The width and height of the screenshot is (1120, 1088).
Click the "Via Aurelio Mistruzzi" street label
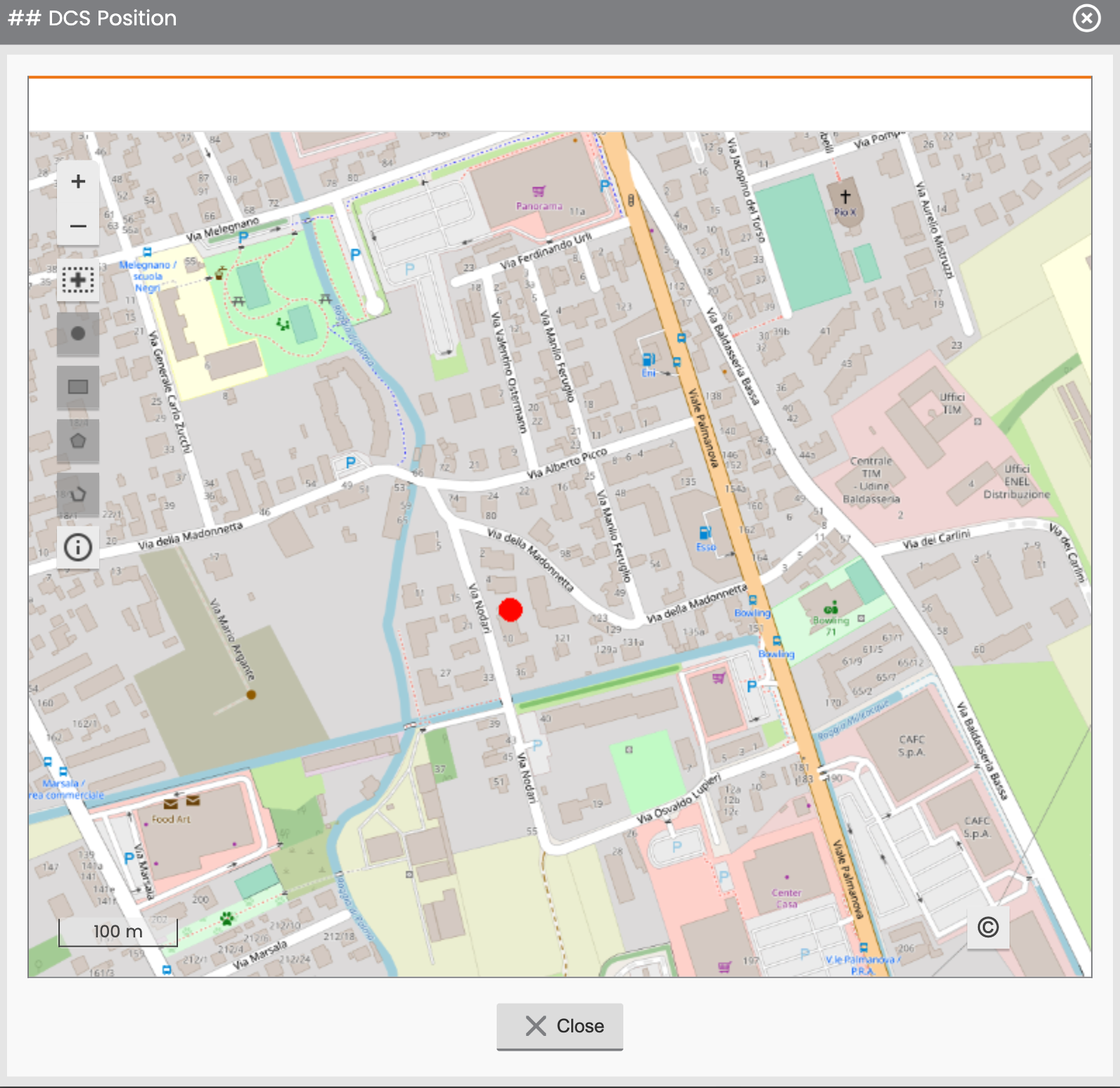(x=934, y=229)
